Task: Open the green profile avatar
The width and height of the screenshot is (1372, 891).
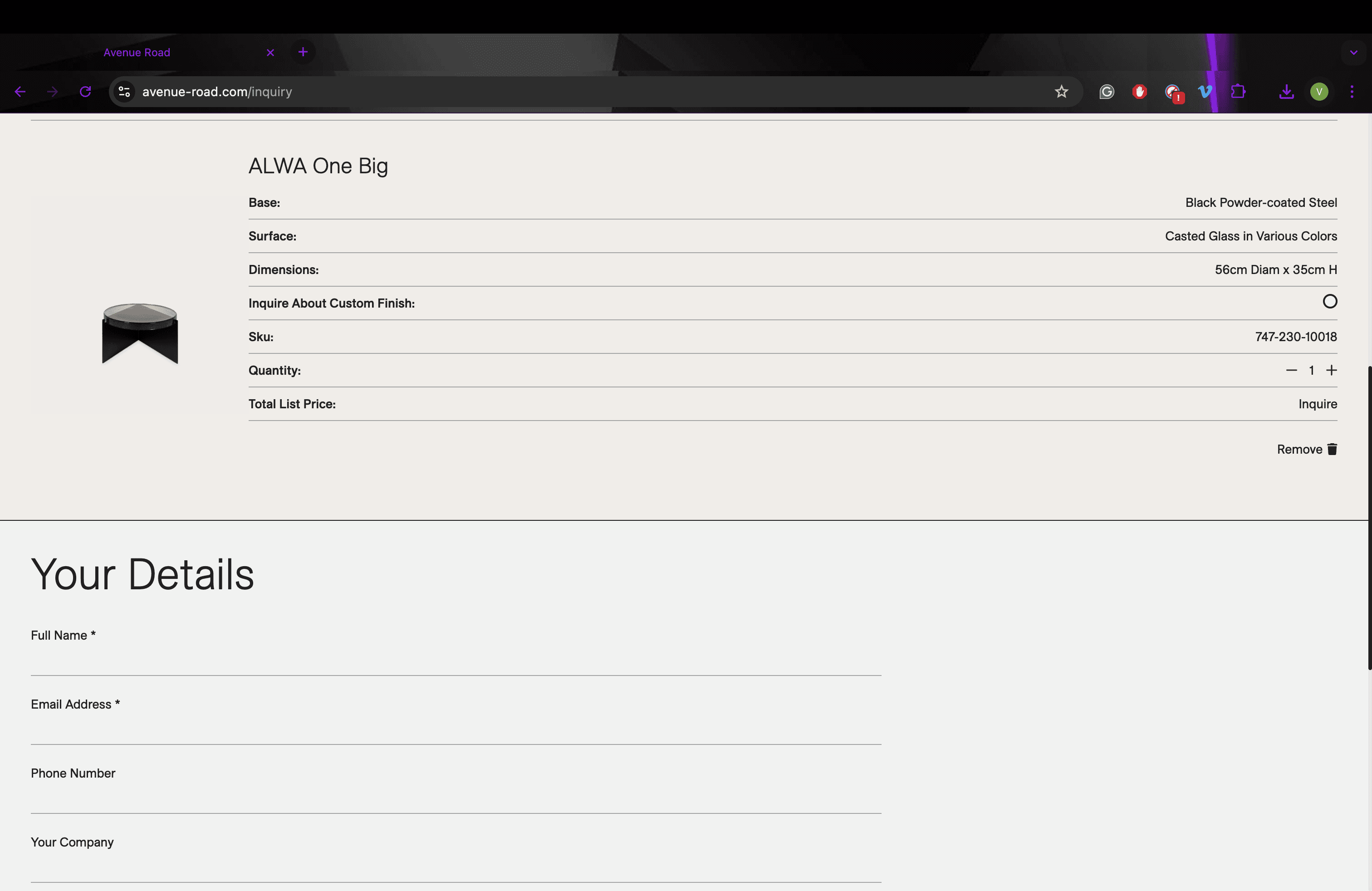Action: pos(1319,92)
